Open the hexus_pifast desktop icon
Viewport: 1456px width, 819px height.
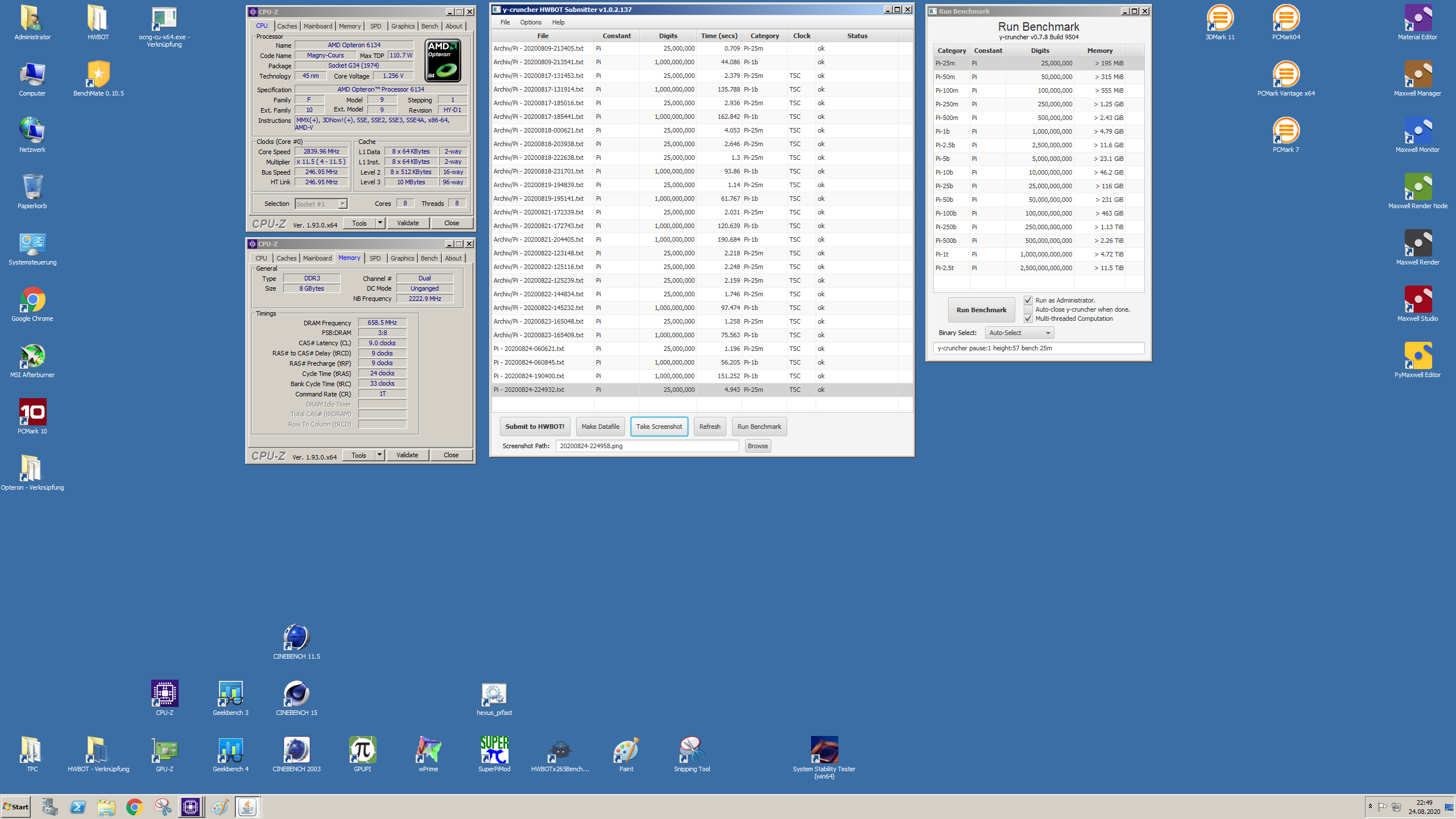coord(494,698)
